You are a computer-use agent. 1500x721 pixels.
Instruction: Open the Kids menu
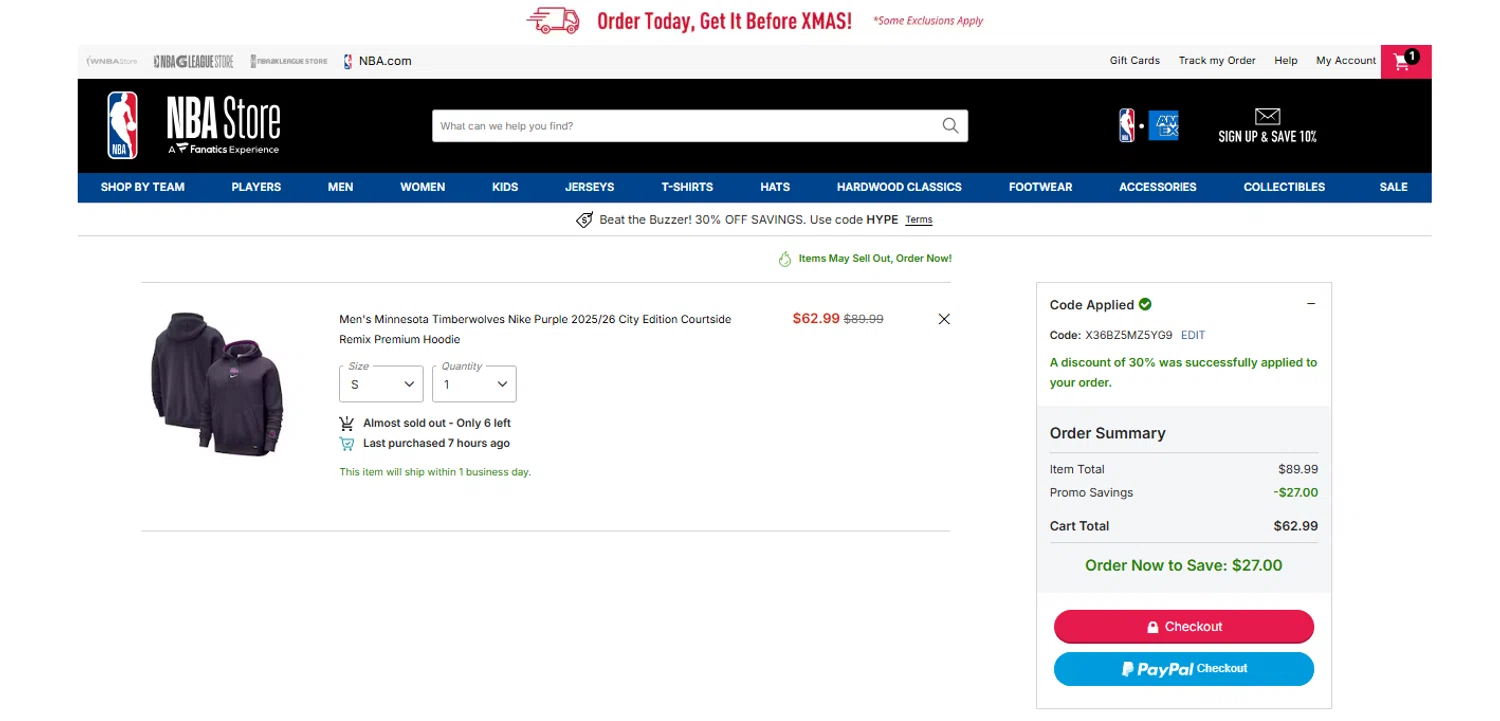pos(505,187)
